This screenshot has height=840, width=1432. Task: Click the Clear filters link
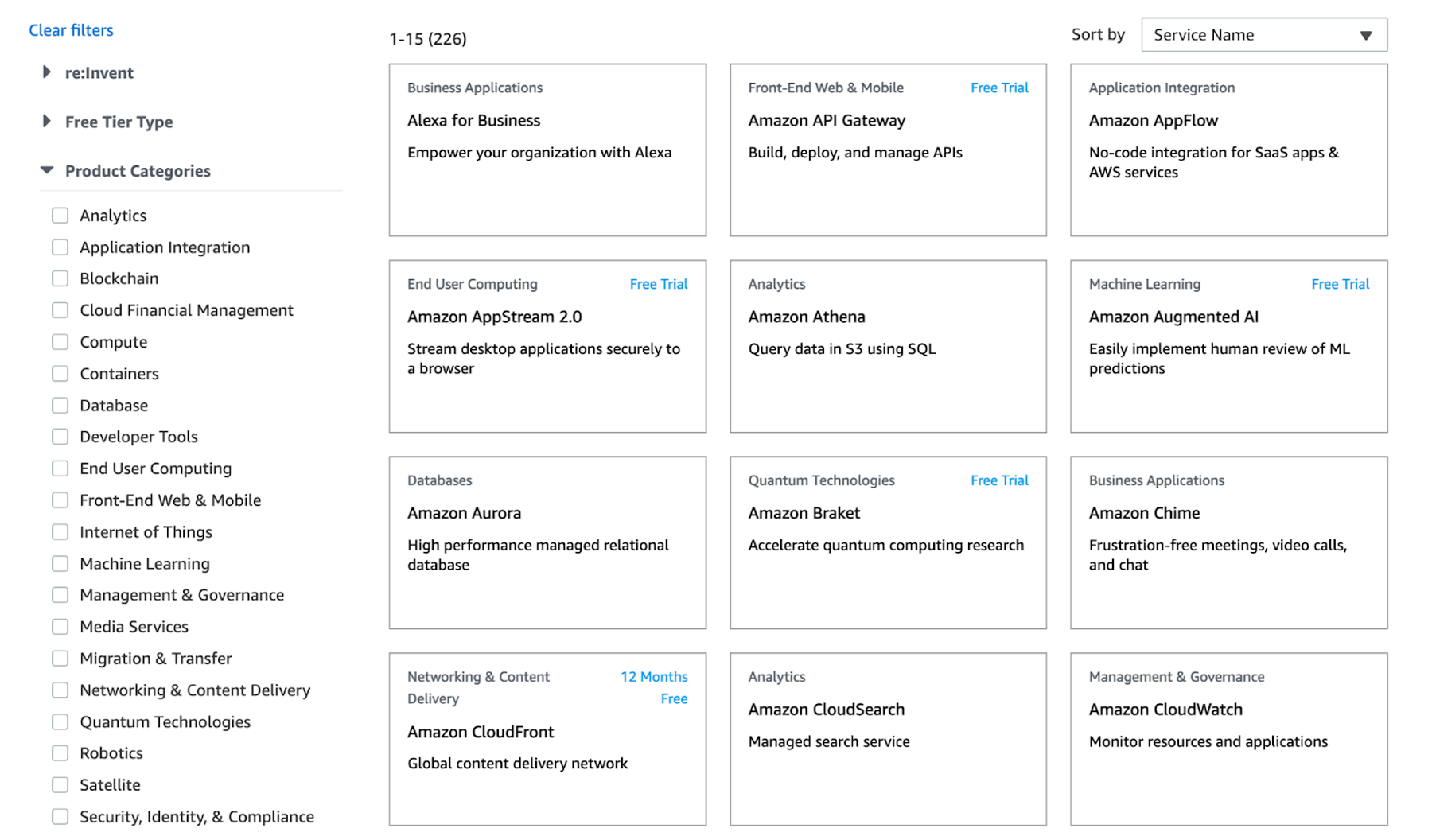(x=71, y=29)
